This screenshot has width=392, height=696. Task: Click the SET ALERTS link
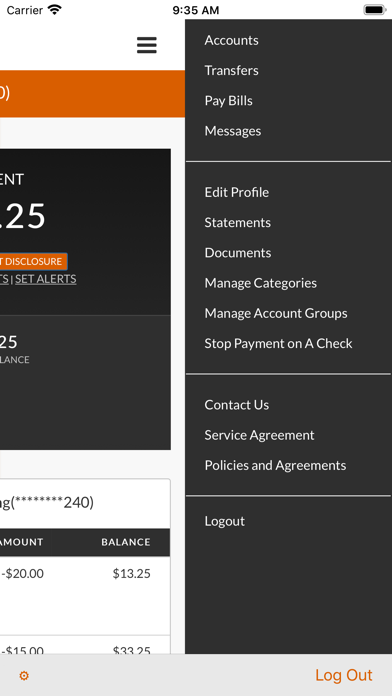tap(46, 279)
